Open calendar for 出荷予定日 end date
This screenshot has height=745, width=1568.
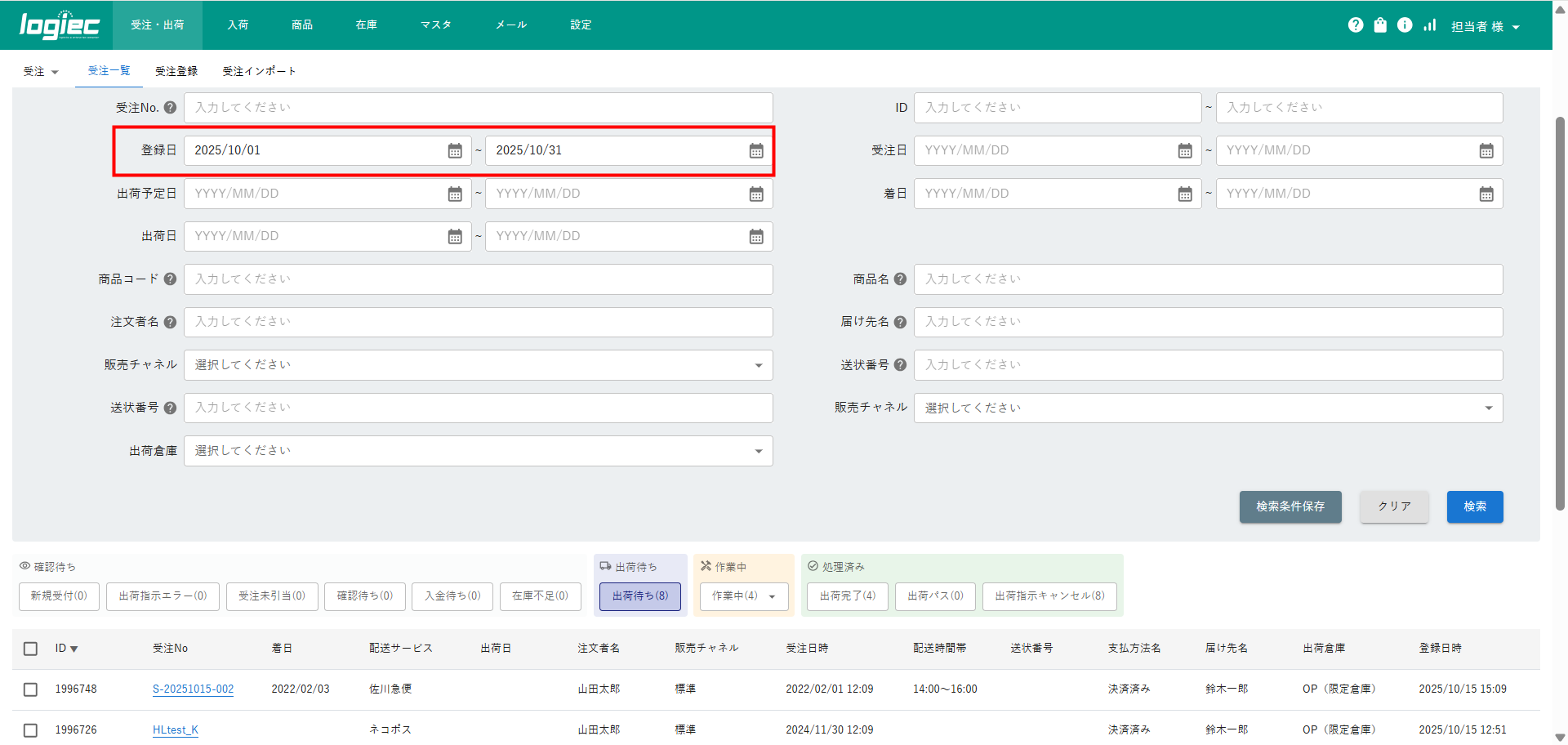click(756, 194)
